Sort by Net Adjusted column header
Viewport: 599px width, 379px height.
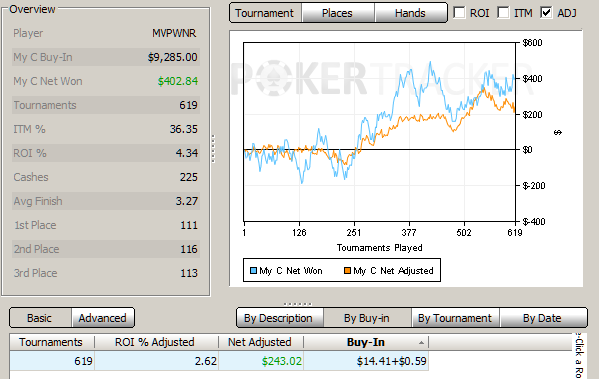tap(261, 342)
